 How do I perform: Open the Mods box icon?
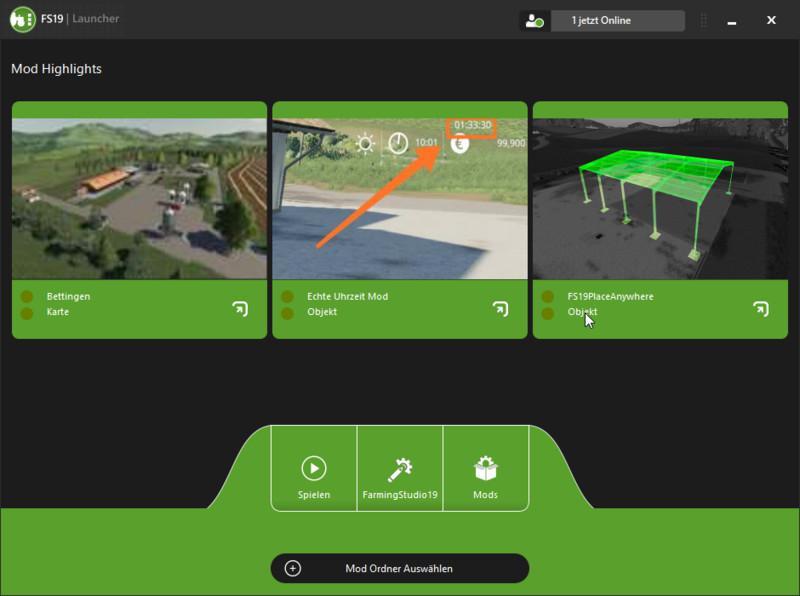pos(486,469)
